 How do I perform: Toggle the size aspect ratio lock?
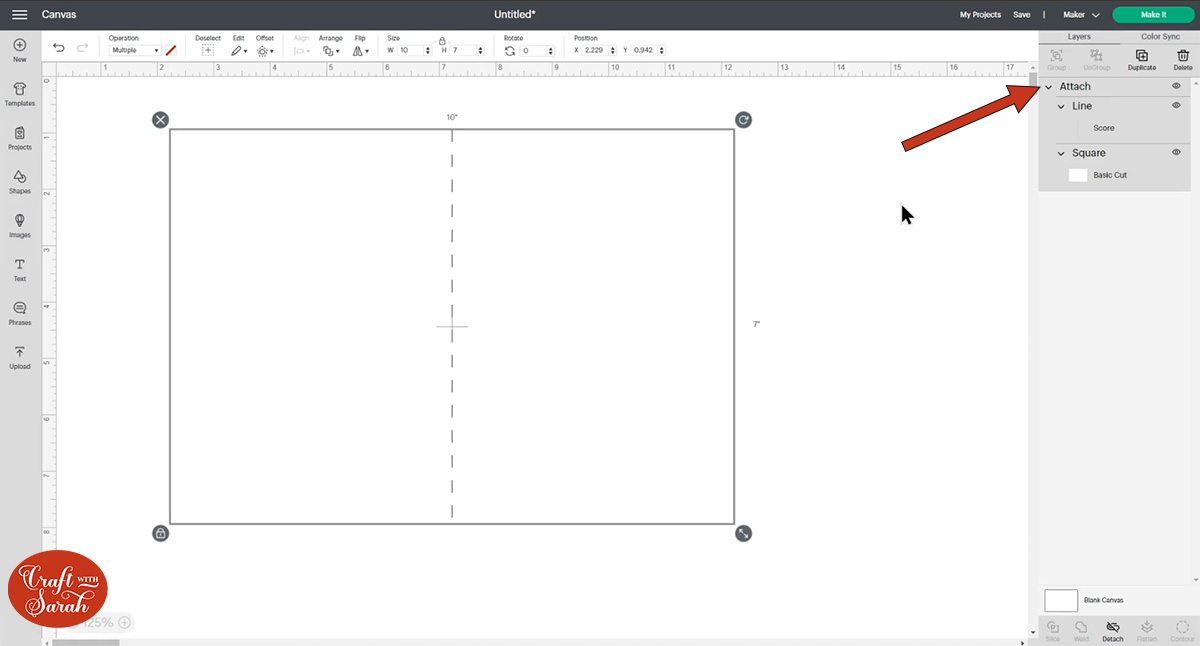point(441,41)
